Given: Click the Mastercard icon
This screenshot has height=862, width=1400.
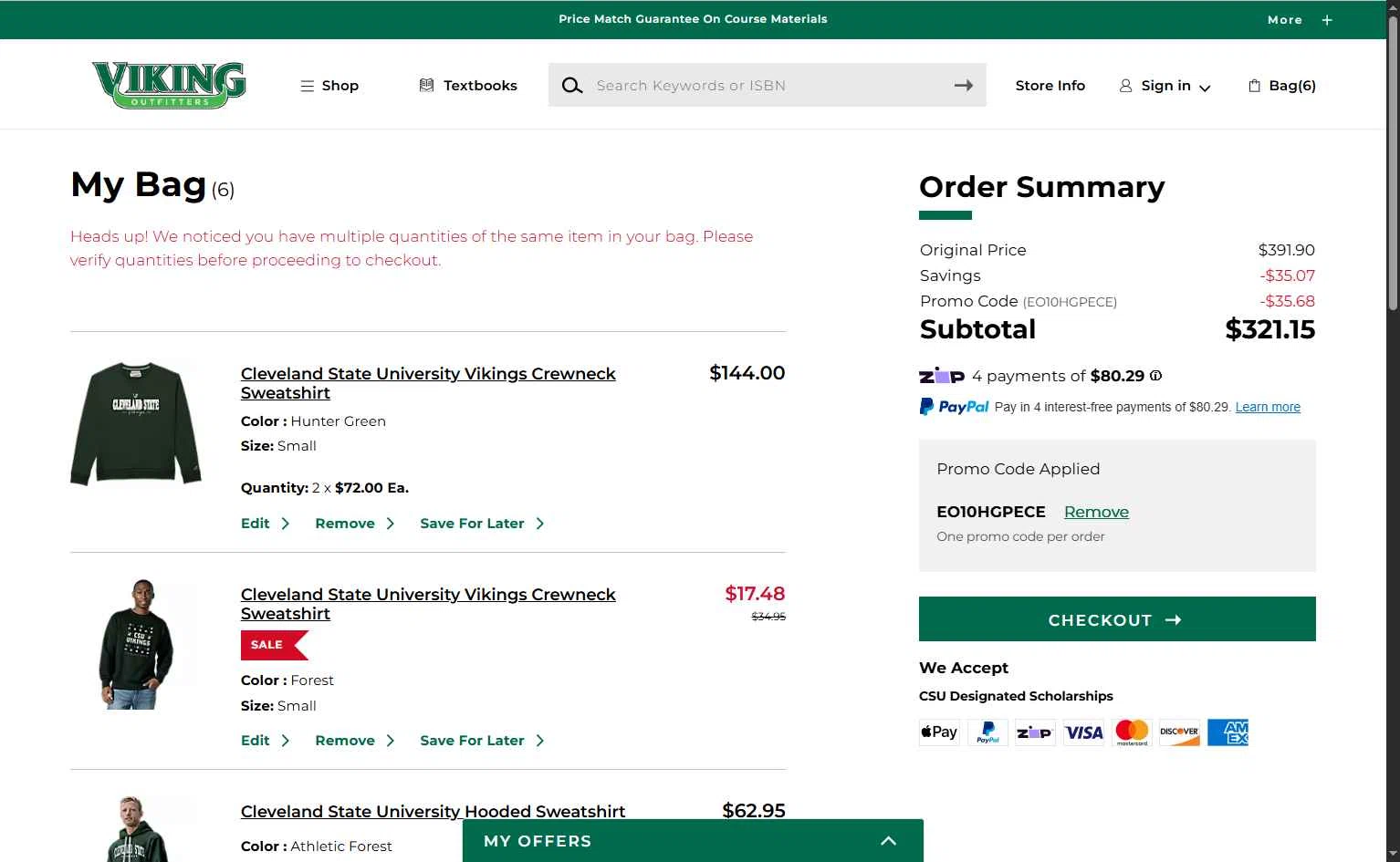Looking at the screenshot, I should (x=1132, y=732).
